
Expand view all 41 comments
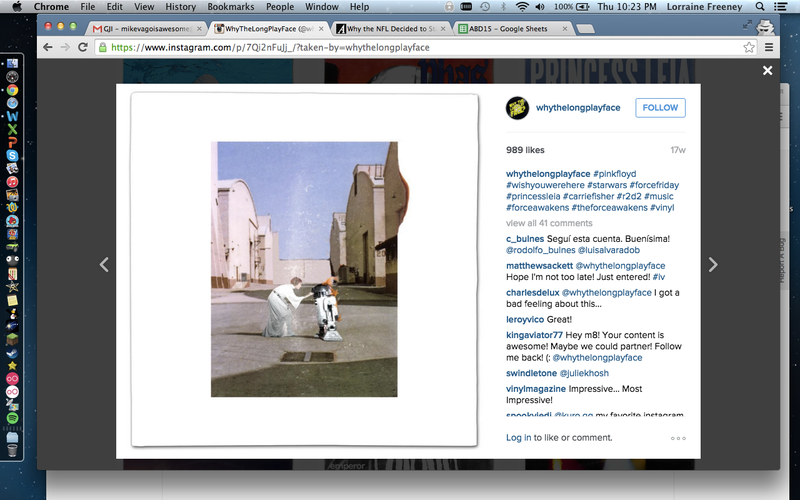tap(549, 223)
